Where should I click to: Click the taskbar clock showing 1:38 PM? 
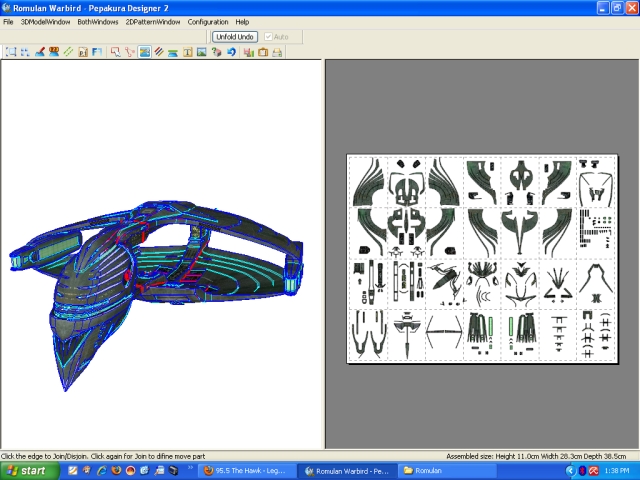(x=617, y=471)
